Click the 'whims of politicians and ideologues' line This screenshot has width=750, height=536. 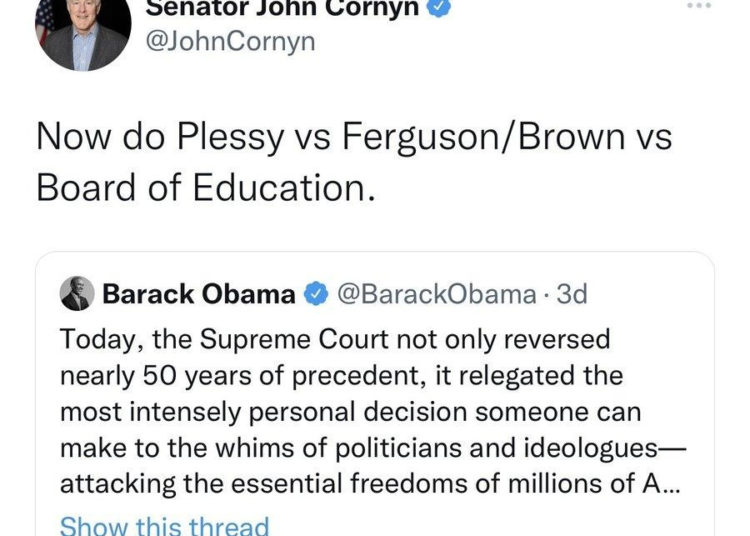coord(373,448)
